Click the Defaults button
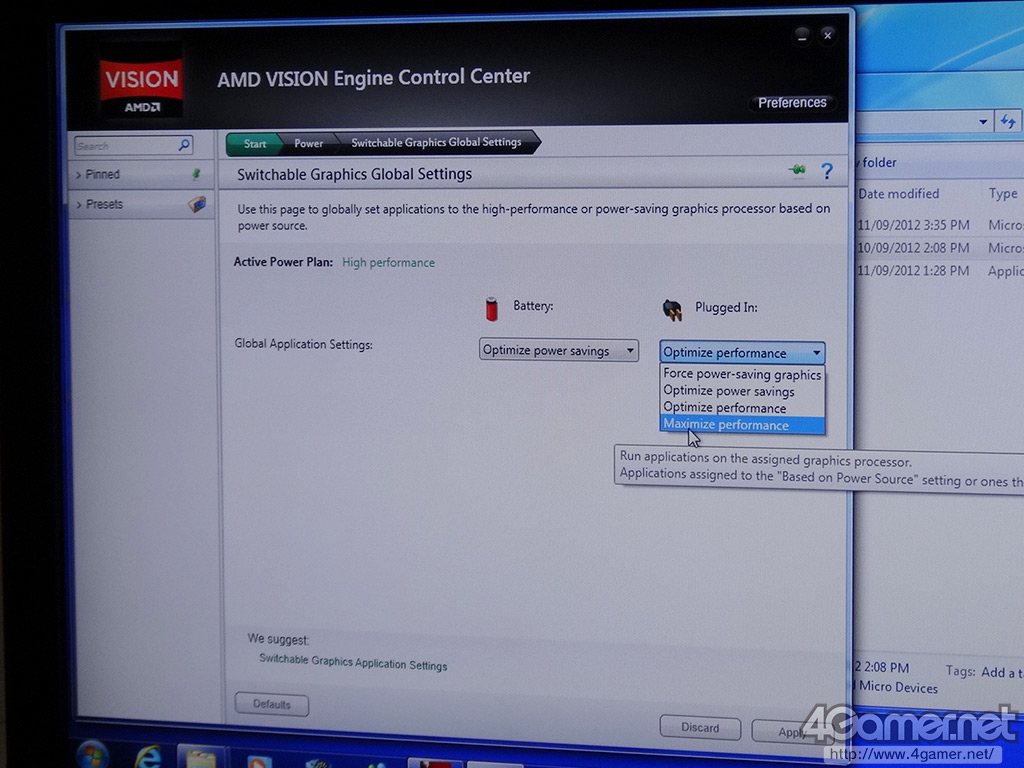Image resolution: width=1024 pixels, height=768 pixels. (272, 704)
